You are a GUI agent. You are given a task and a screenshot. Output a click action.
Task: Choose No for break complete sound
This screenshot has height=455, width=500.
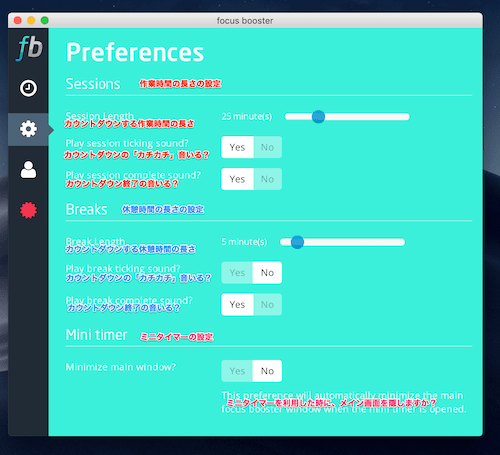268,305
